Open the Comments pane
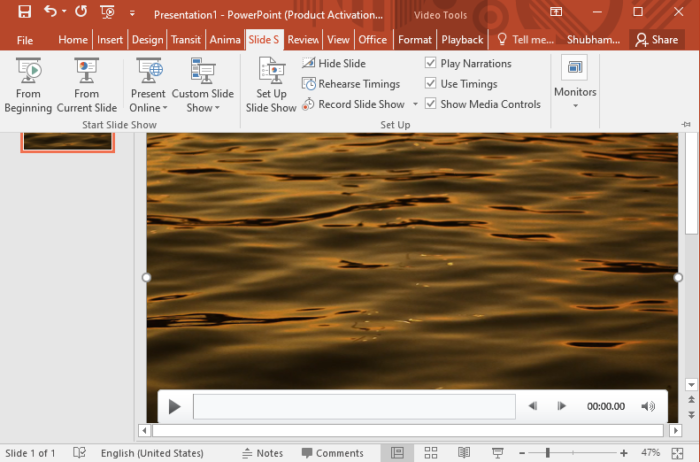This screenshot has height=462, width=700. pyautogui.click(x=333, y=453)
